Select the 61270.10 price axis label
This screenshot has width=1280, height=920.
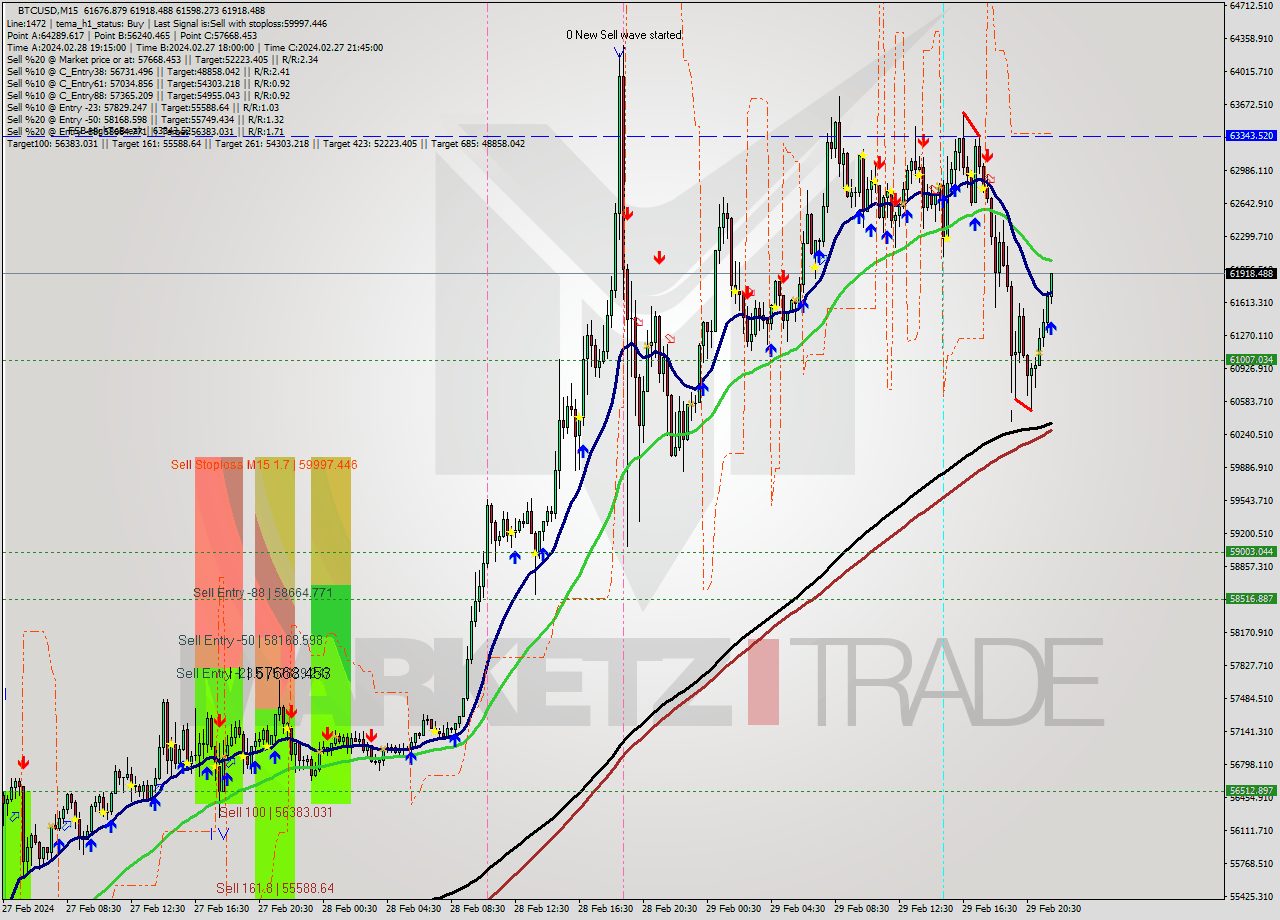point(1250,335)
